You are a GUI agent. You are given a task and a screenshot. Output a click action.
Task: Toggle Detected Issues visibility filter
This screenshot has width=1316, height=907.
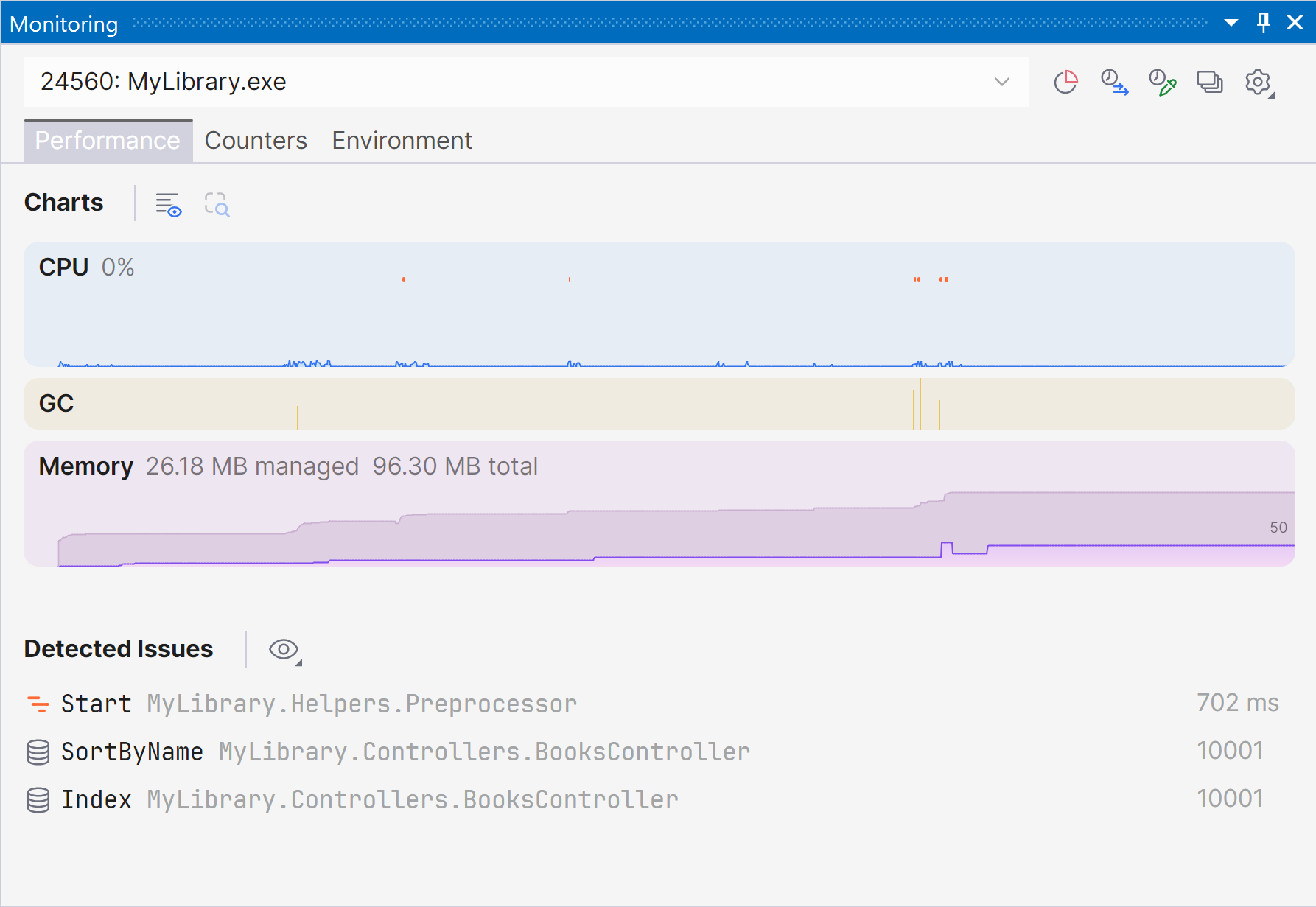pos(282,649)
